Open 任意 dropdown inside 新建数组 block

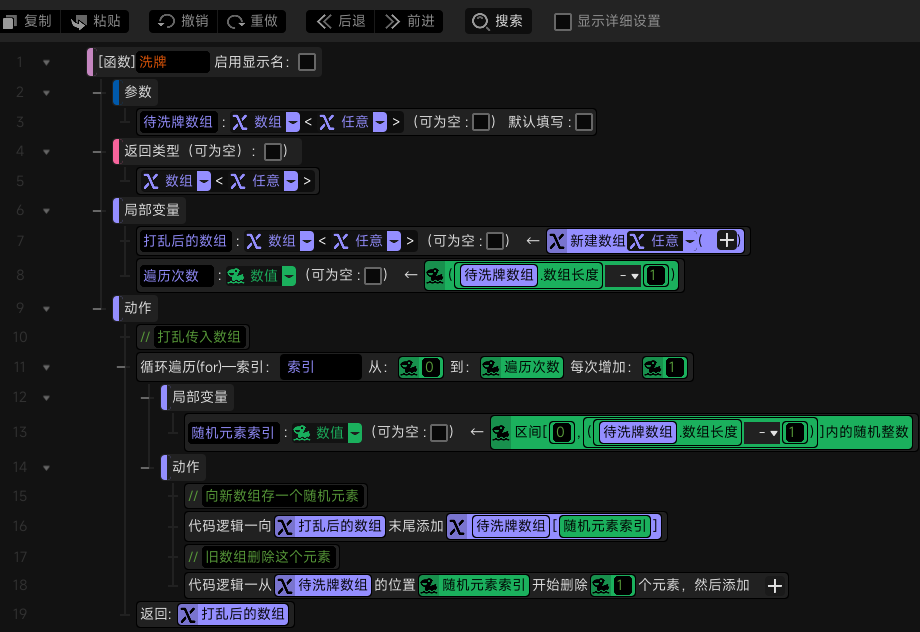[x=690, y=241]
